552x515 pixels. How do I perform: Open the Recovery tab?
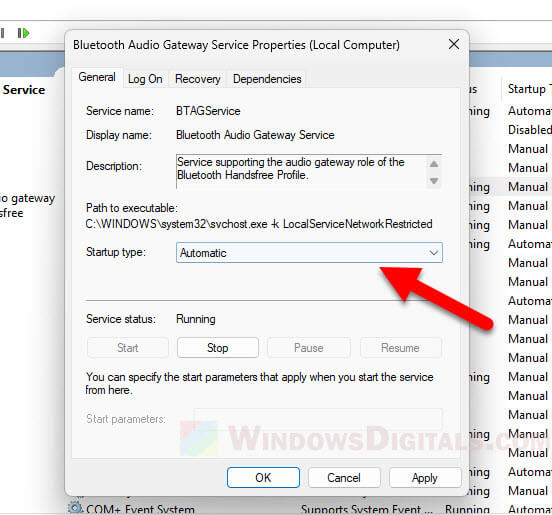197,79
